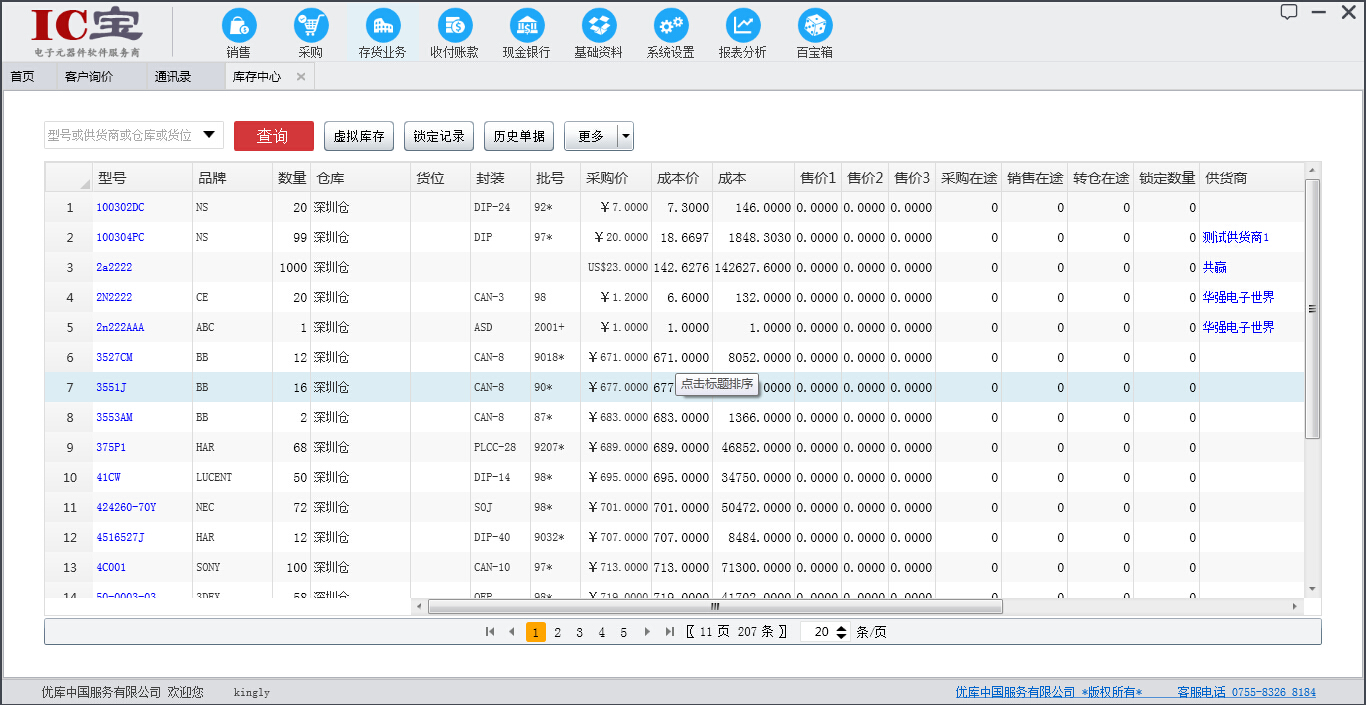Screen dimensions: 1366x705
Task: Open the 百宝箱 dice icon
Action: tap(814, 26)
